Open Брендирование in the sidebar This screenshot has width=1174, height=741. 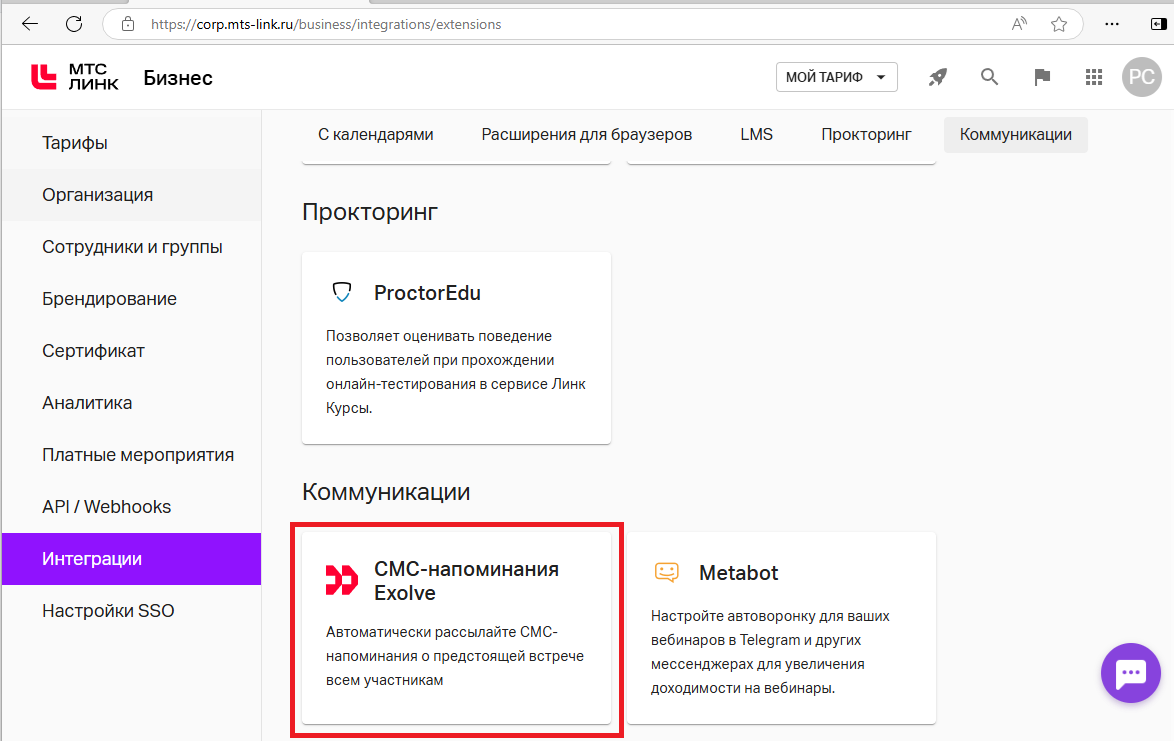click(131, 299)
